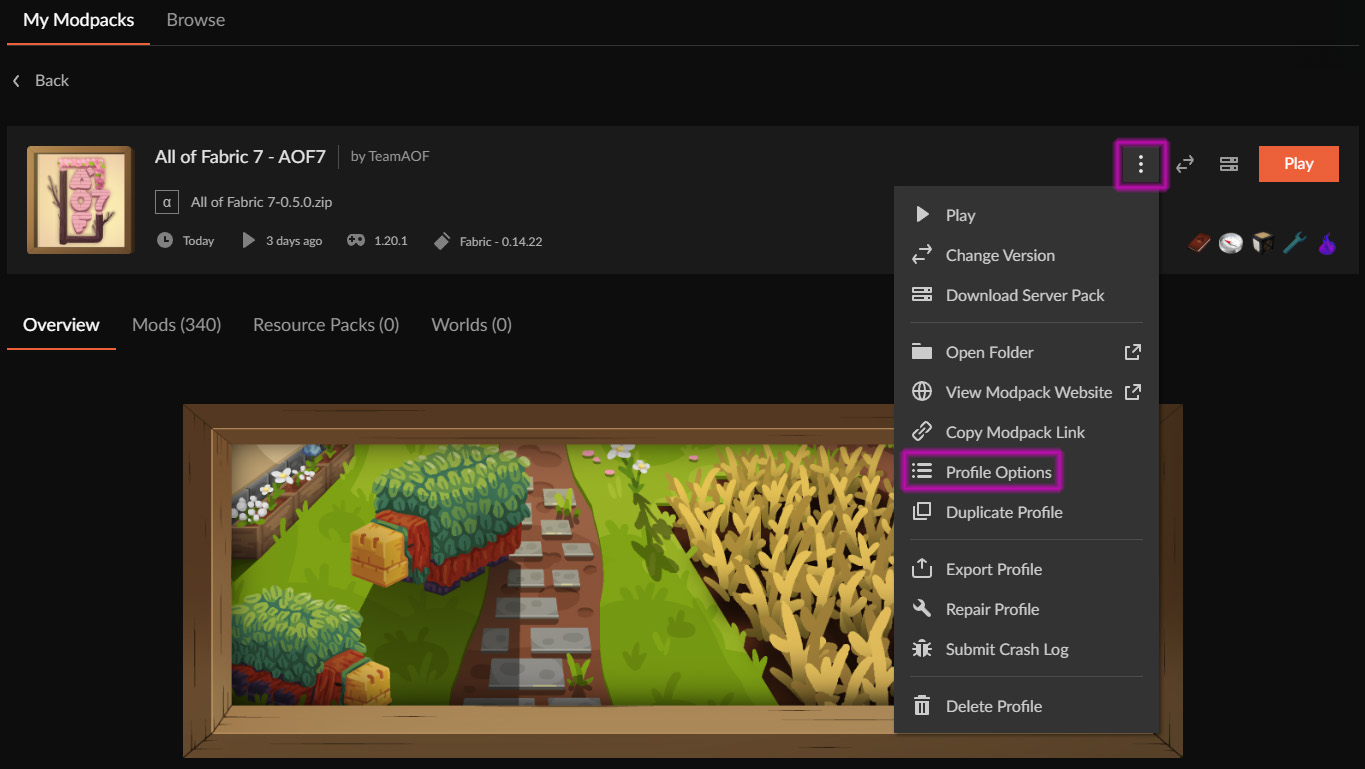Click the crate block category icon

point(1263,243)
